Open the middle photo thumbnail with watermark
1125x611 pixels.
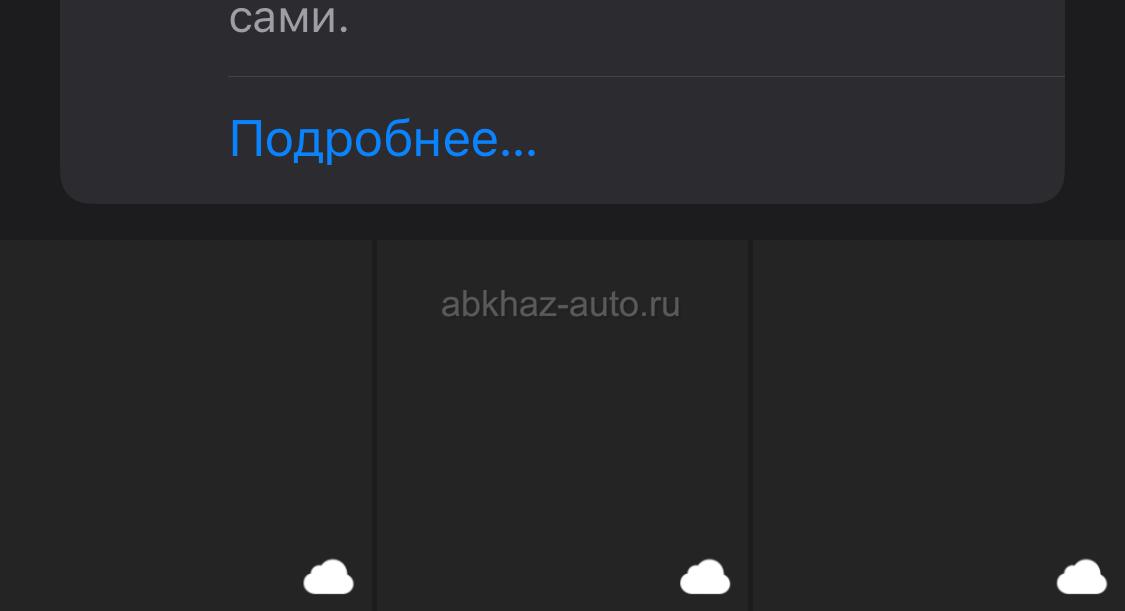pyautogui.click(x=562, y=425)
